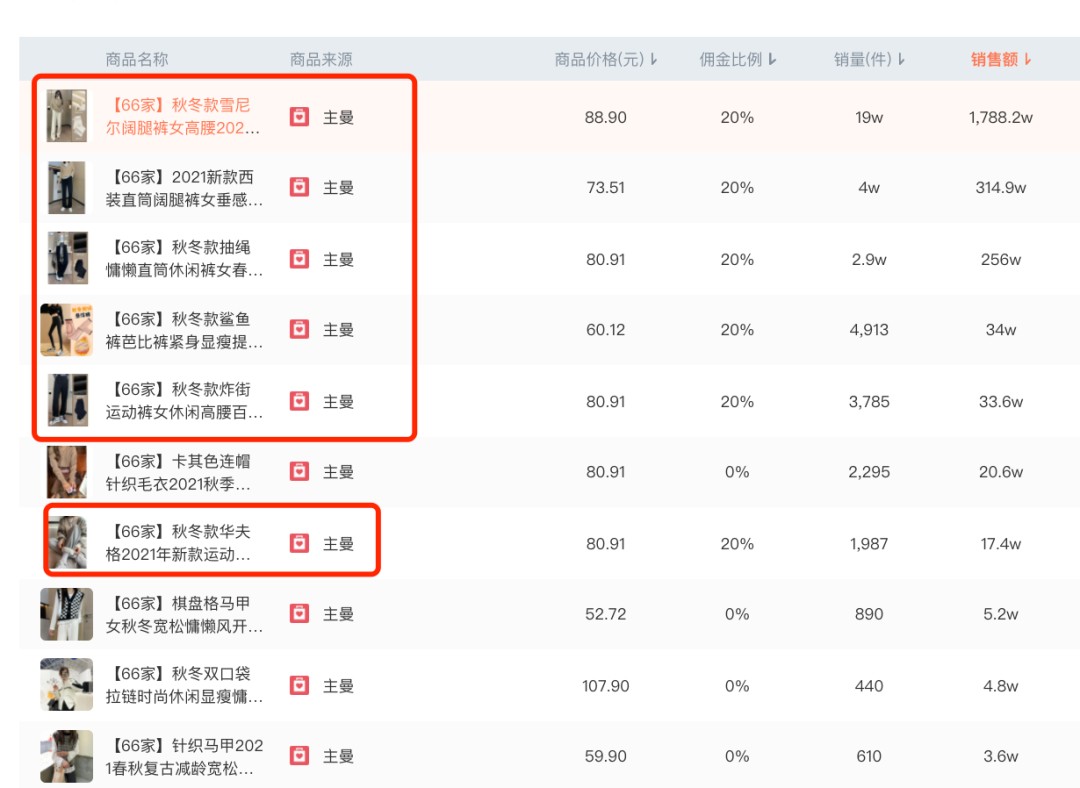Viewport: 1080px width, 788px height.
Task: Open product link 秋冬双口袋拉链时尚休闲
Action: [184, 685]
